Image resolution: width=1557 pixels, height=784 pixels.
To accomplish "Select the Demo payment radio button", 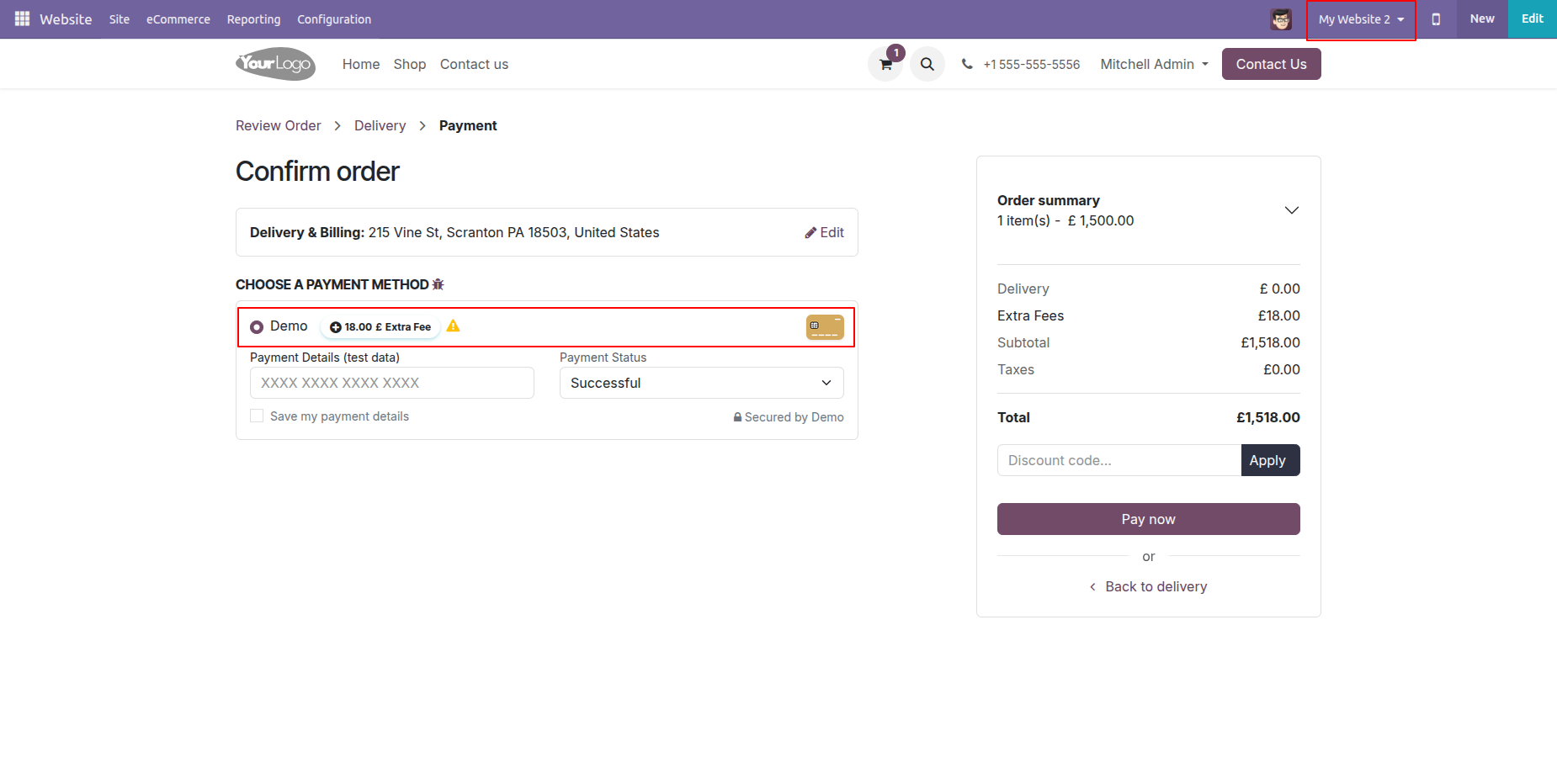I will pyautogui.click(x=257, y=327).
